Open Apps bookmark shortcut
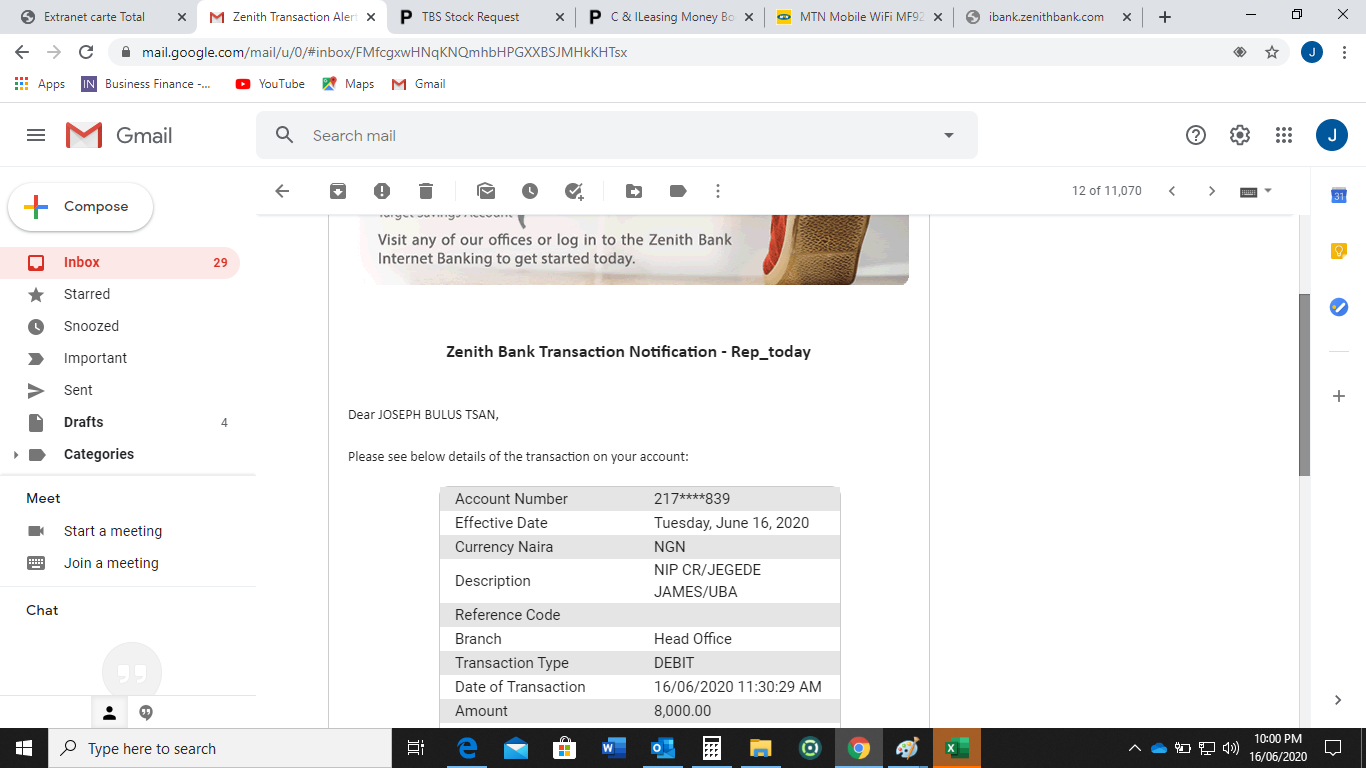This screenshot has width=1366, height=768. [40, 84]
